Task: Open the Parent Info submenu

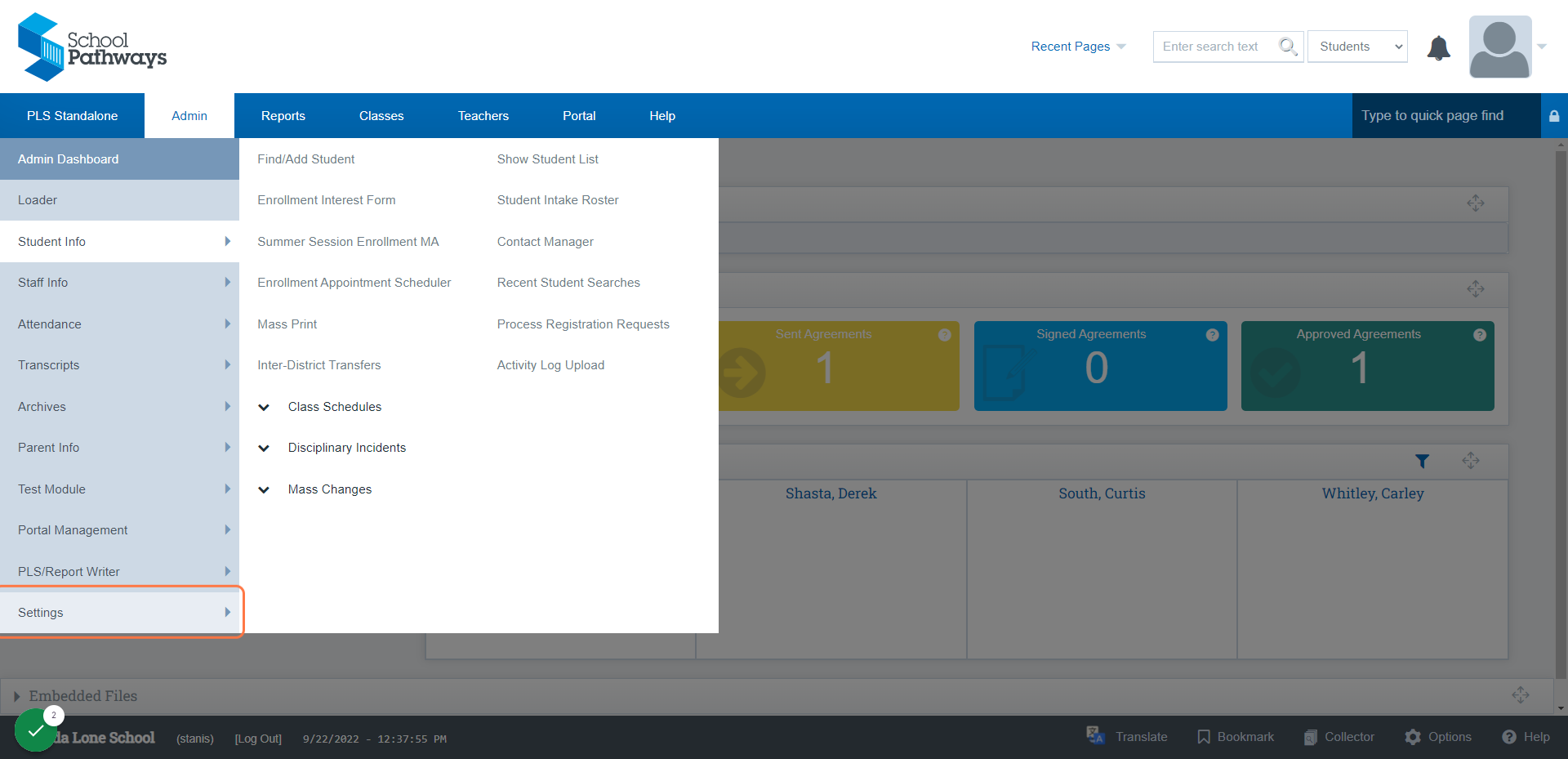Action: coord(119,448)
